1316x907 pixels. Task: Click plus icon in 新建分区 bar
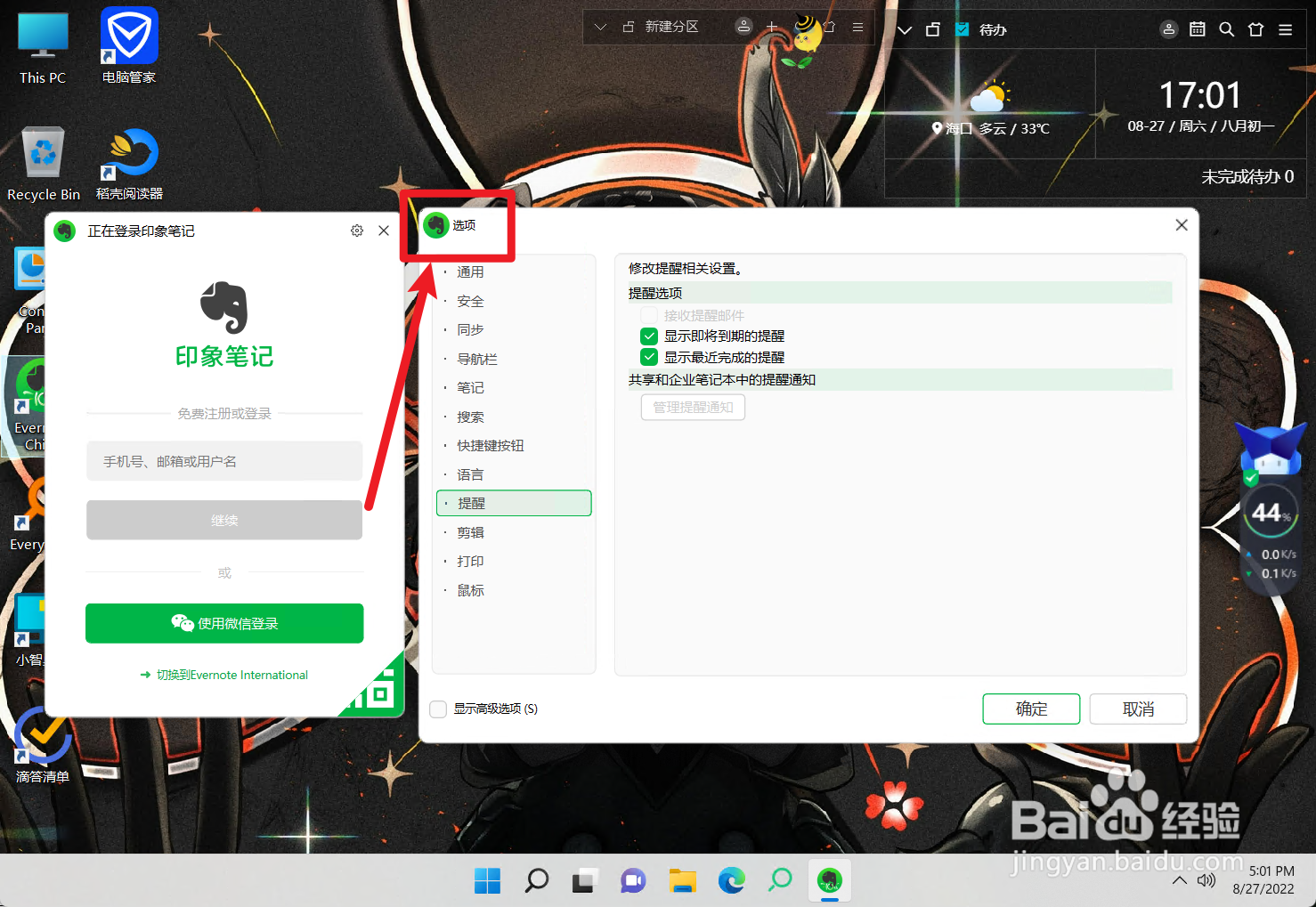(x=772, y=27)
